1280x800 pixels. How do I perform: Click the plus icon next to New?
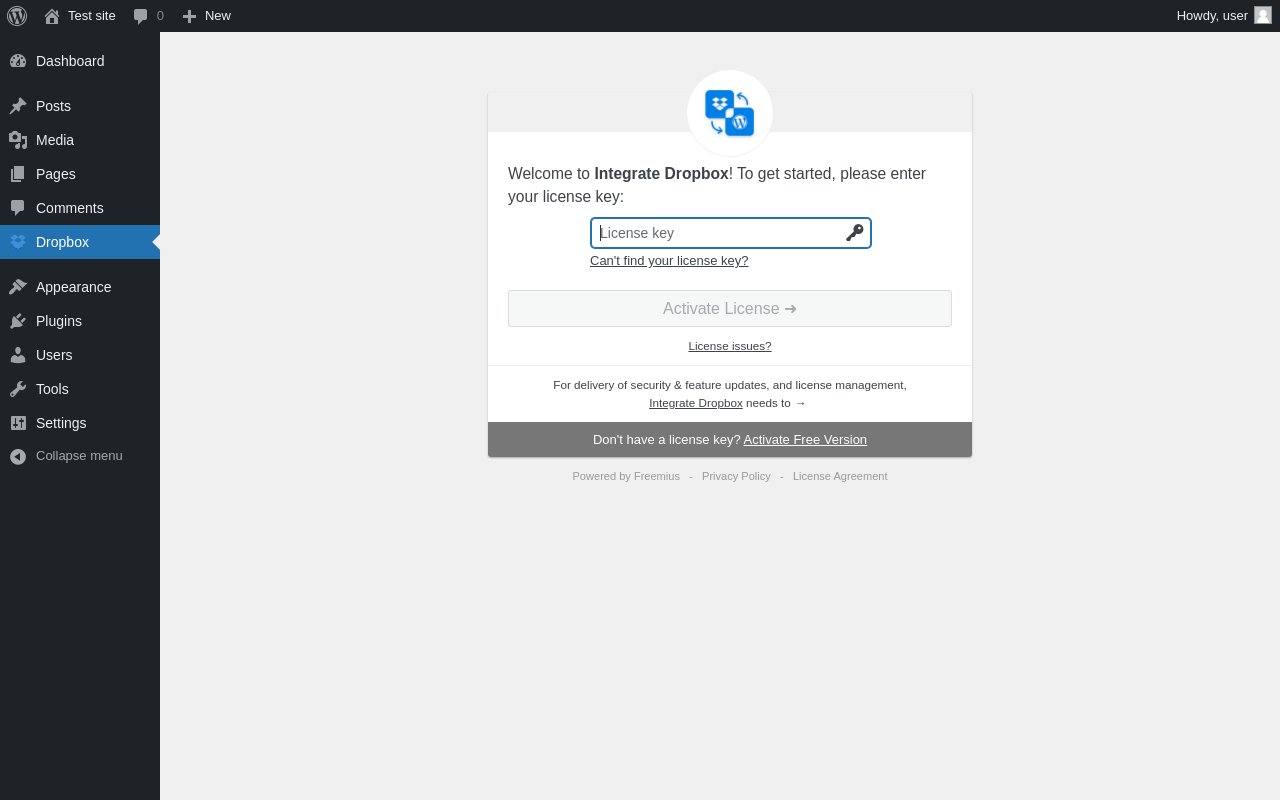click(x=189, y=16)
